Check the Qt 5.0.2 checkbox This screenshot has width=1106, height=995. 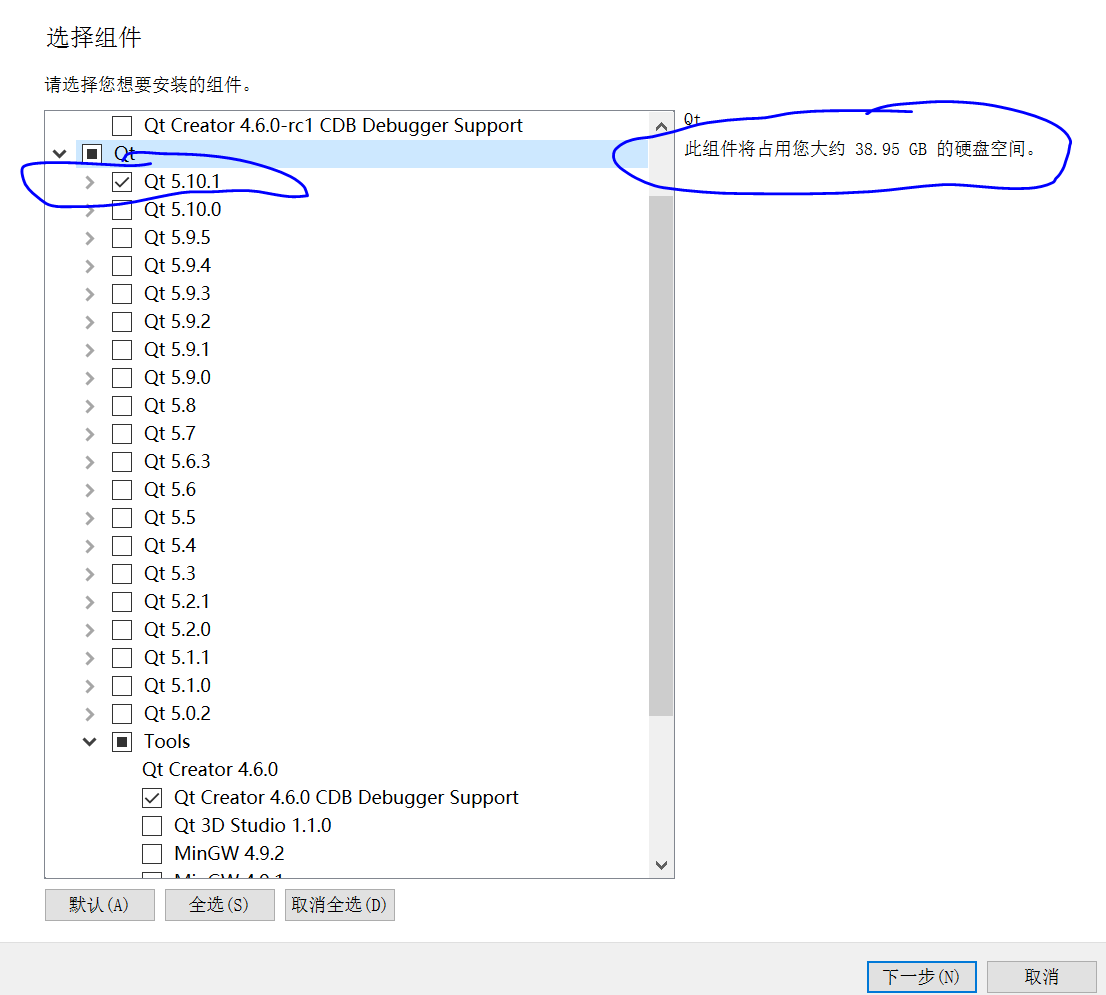click(x=122, y=714)
